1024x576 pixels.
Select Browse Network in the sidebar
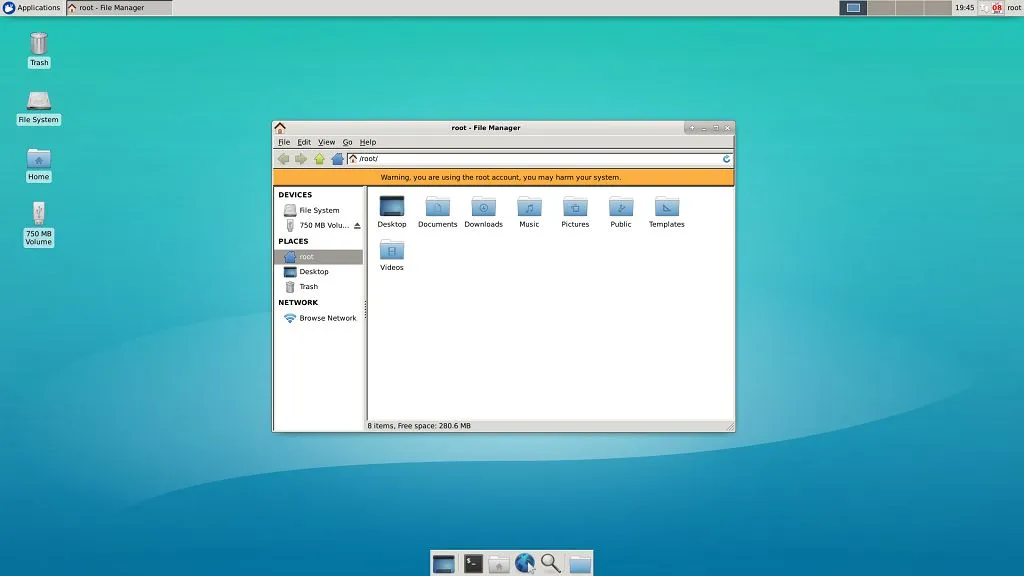click(x=327, y=318)
